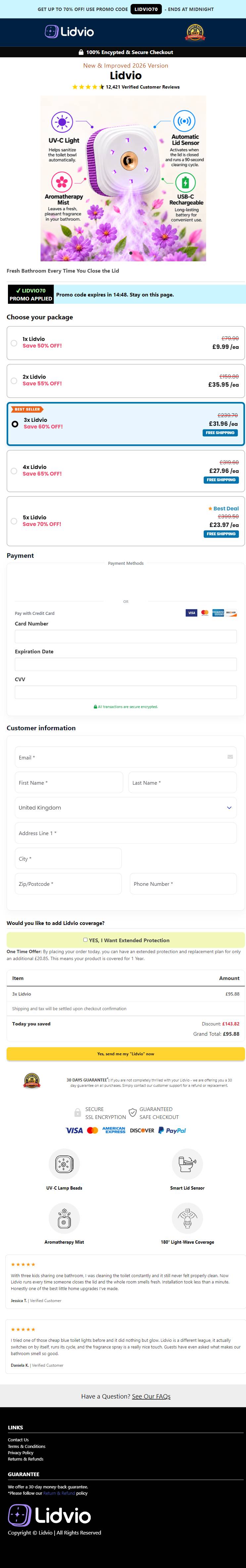Click the UV-C Lamp Beads feature icon

tap(64, 1164)
